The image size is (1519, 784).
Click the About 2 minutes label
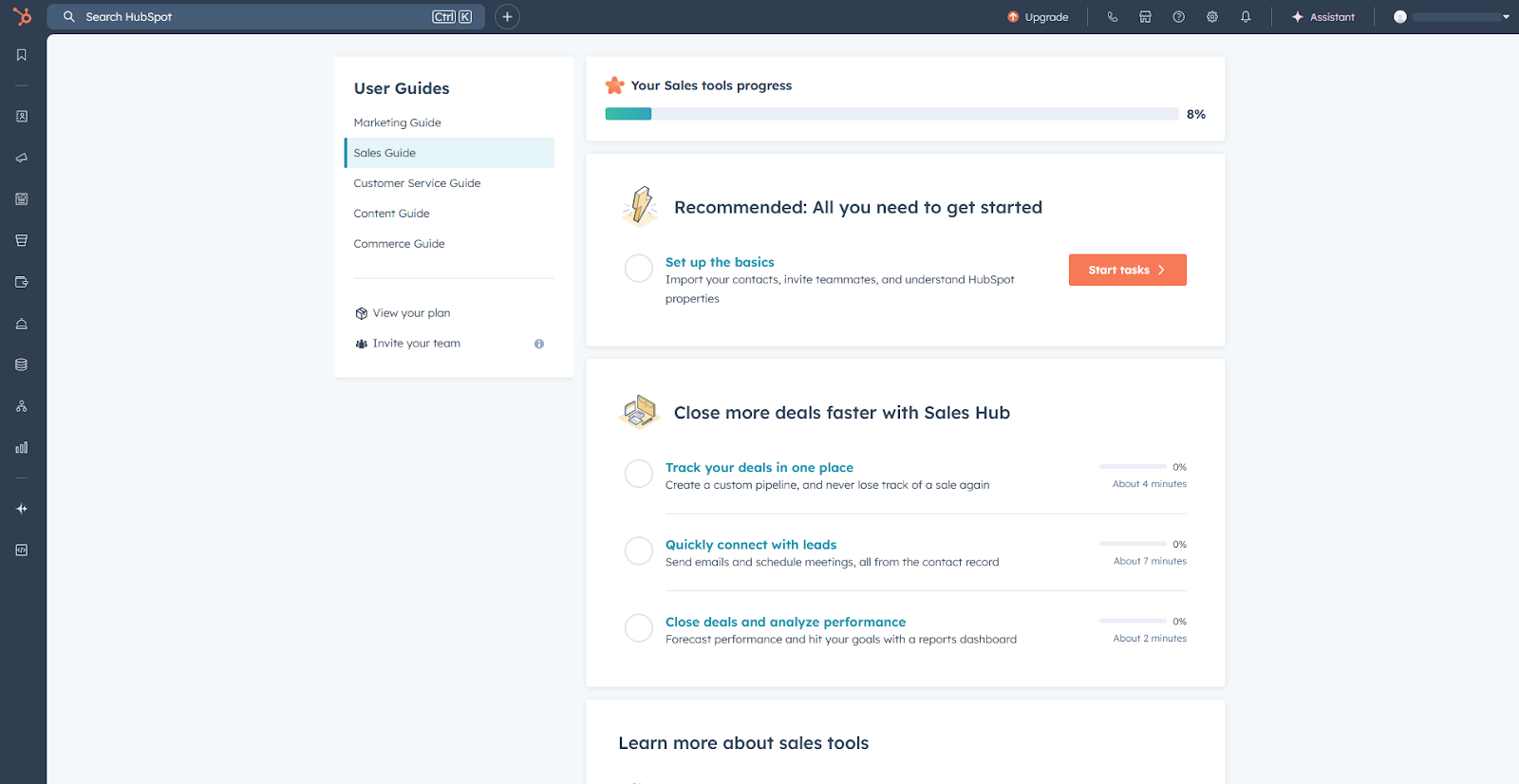pos(1150,639)
